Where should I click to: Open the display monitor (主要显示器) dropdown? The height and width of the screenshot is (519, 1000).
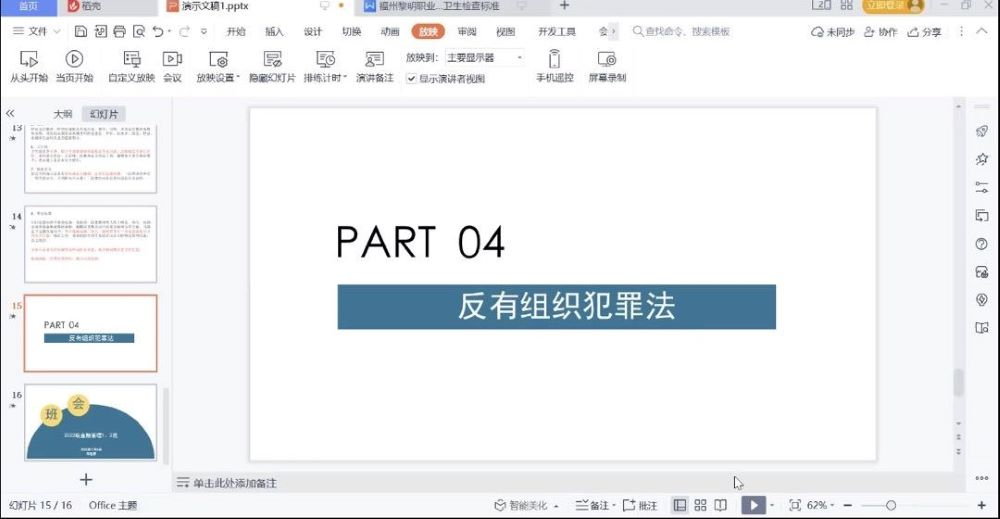click(485, 58)
